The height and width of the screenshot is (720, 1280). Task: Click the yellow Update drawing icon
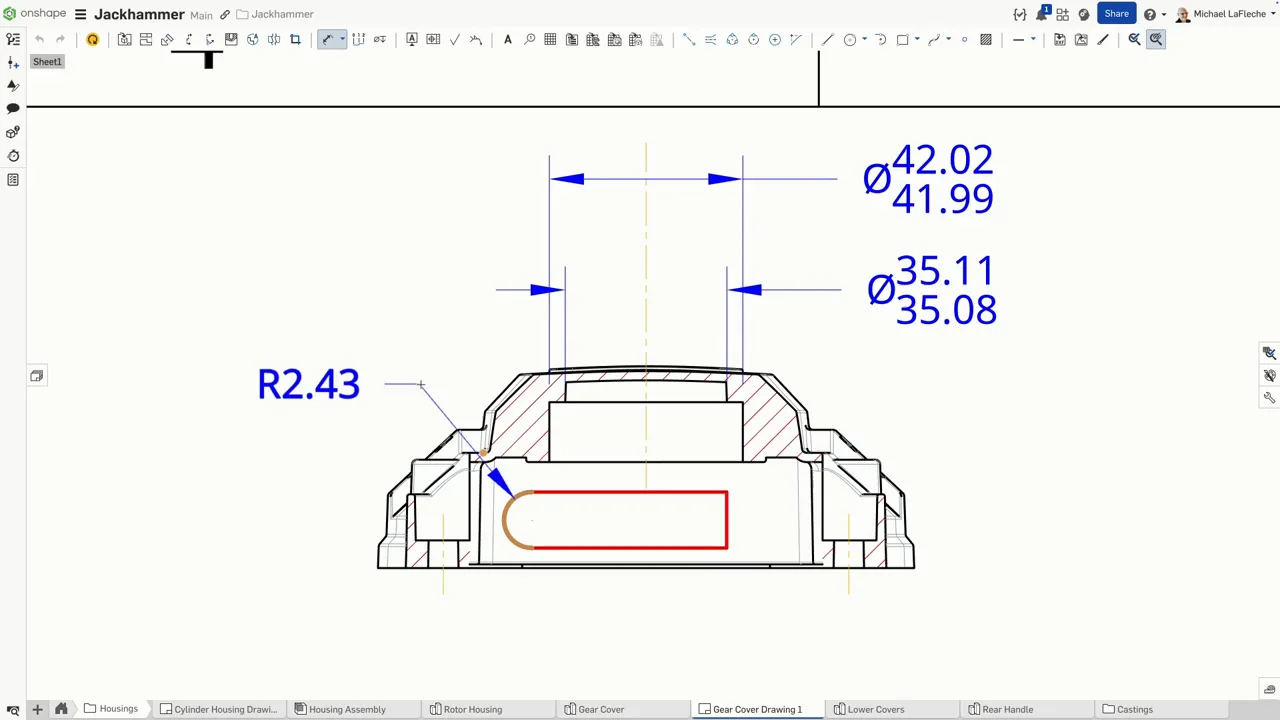92,40
